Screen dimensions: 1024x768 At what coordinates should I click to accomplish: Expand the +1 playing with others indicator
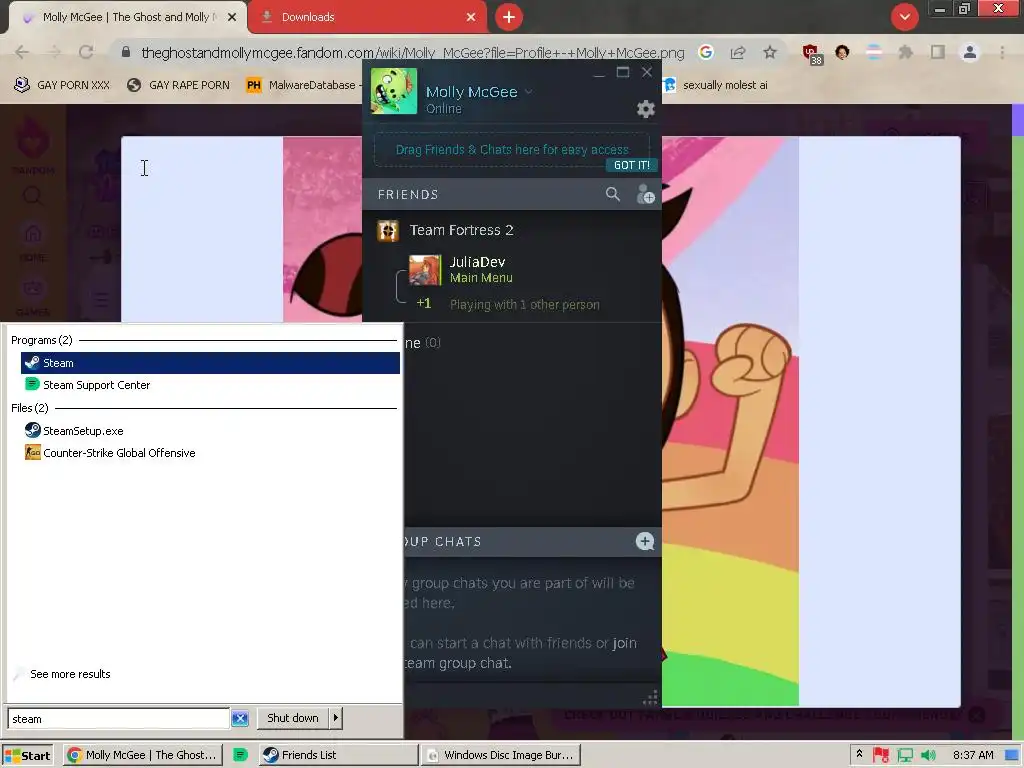(x=424, y=303)
